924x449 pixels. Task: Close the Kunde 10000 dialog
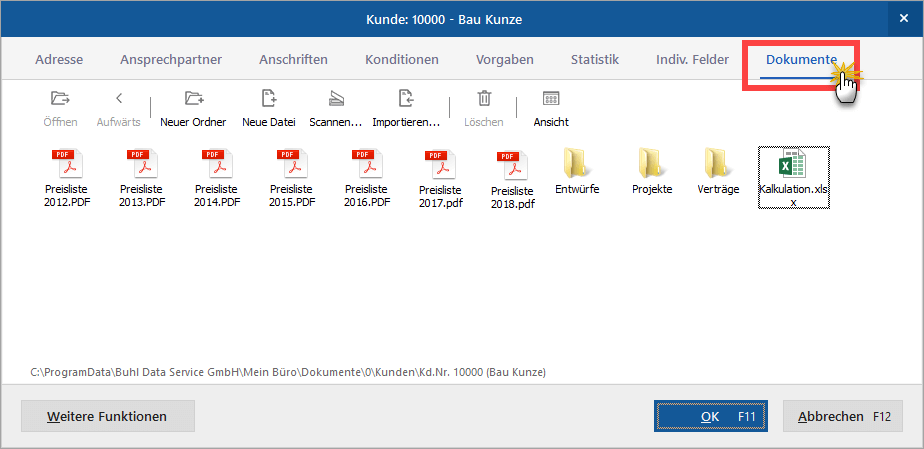pyautogui.click(x=903, y=18)
